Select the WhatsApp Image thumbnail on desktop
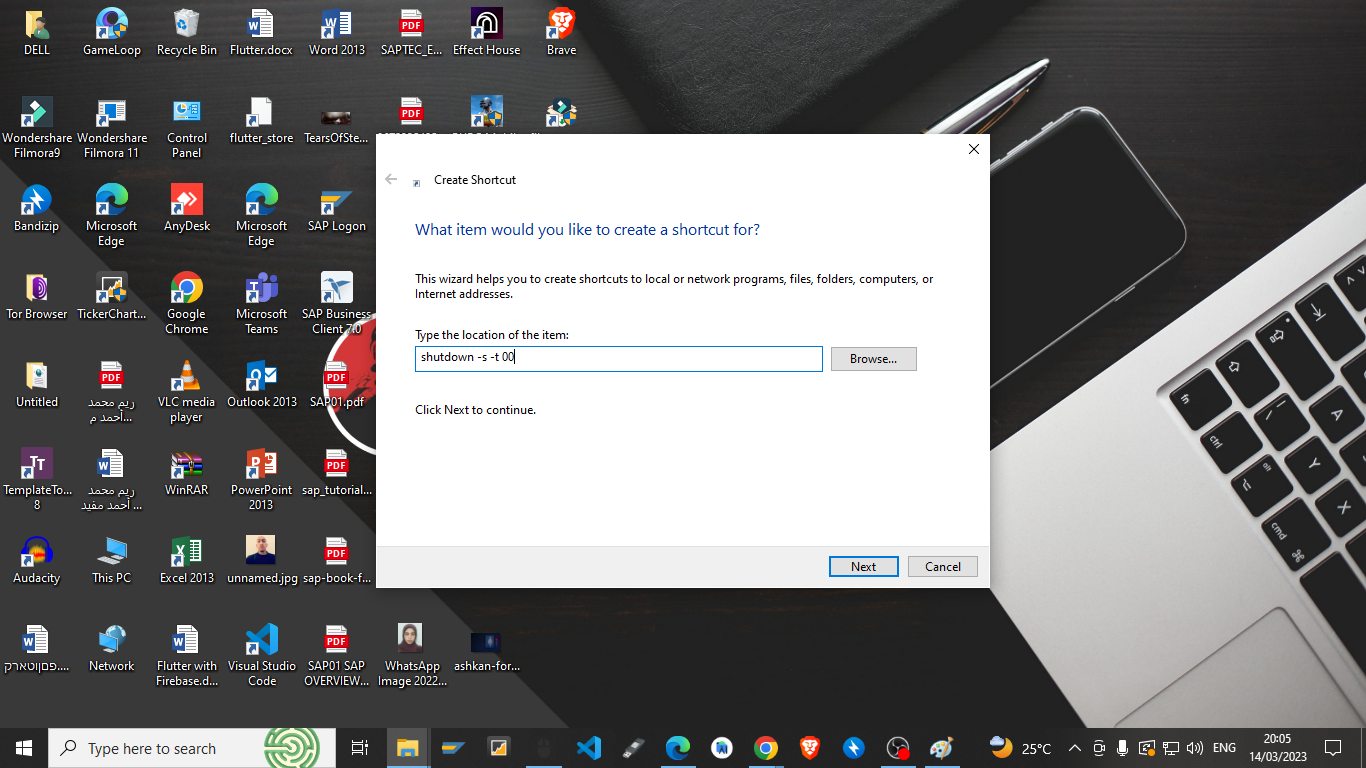1366x768 pixels. coord(411,655)
